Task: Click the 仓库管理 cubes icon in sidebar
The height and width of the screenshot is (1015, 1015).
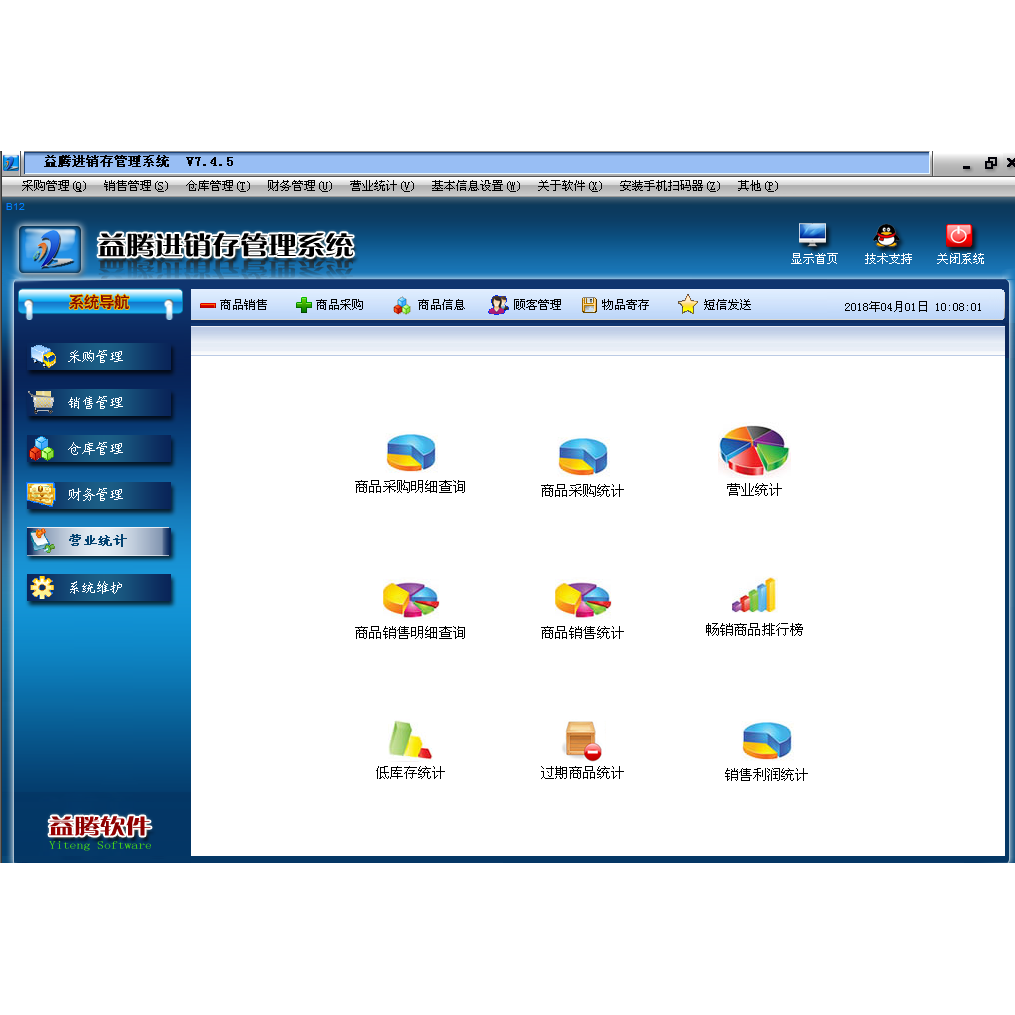Action: click(41, 449)
